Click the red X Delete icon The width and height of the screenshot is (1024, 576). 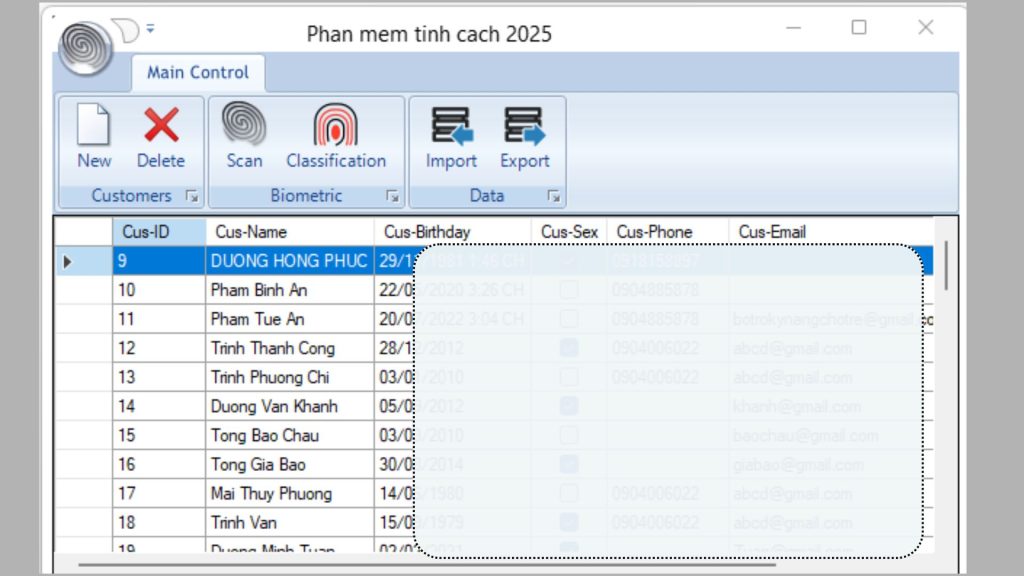coord(160,137)
